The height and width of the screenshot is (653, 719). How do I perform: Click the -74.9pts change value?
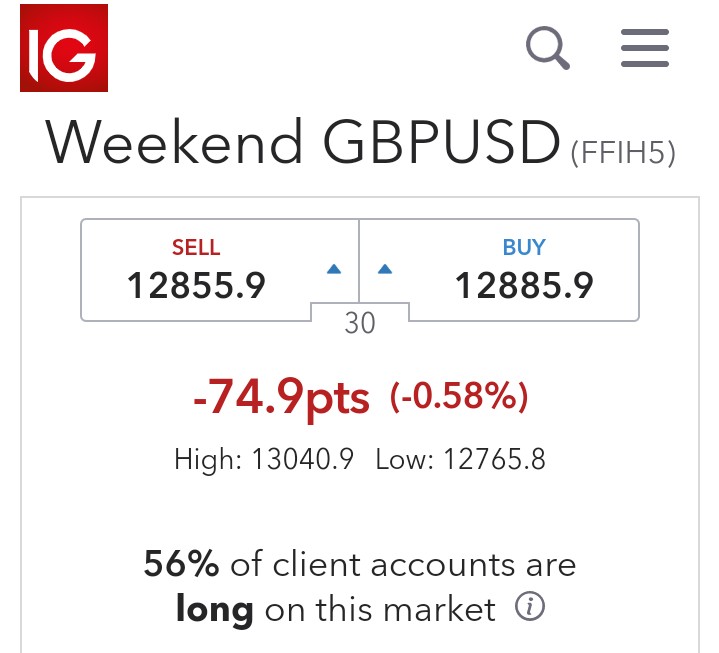click(282, 397)
